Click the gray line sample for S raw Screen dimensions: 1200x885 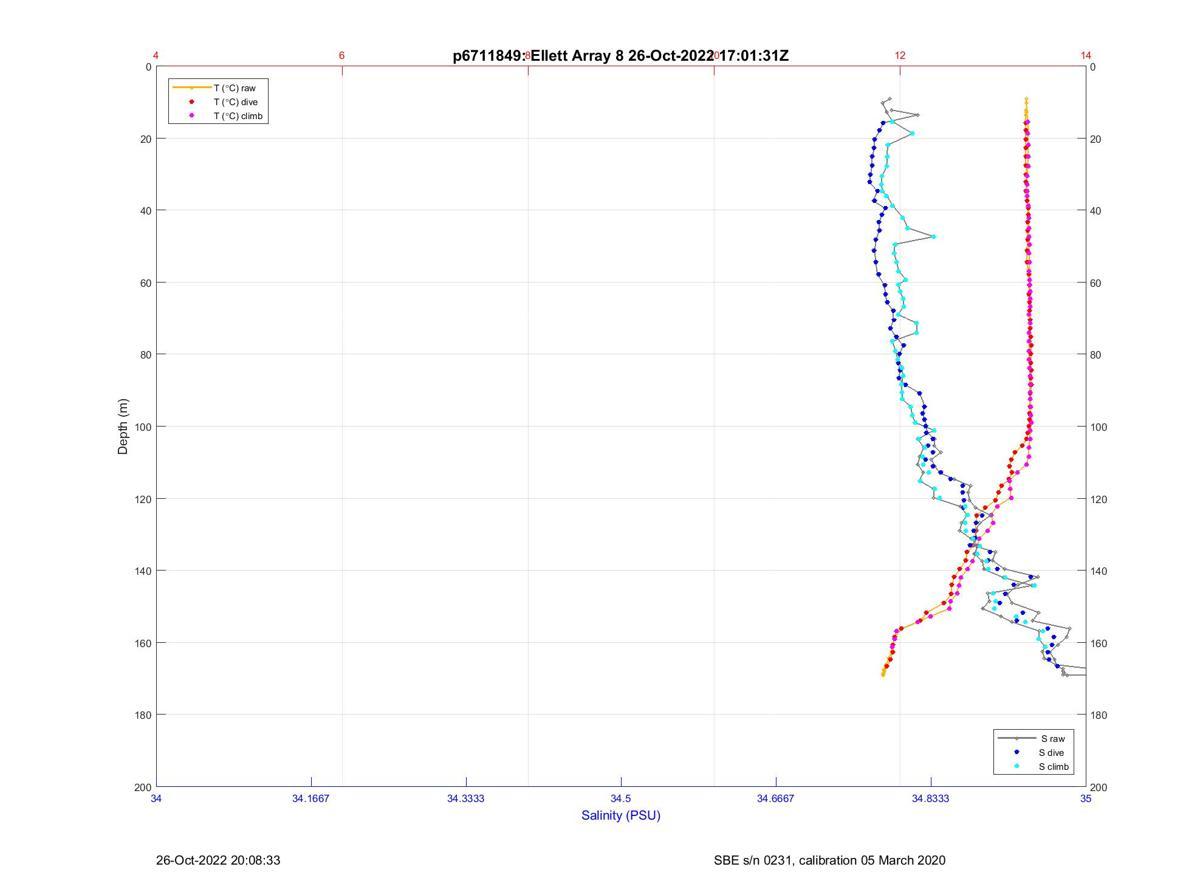pyautogui.click(x=1017, y=738)
